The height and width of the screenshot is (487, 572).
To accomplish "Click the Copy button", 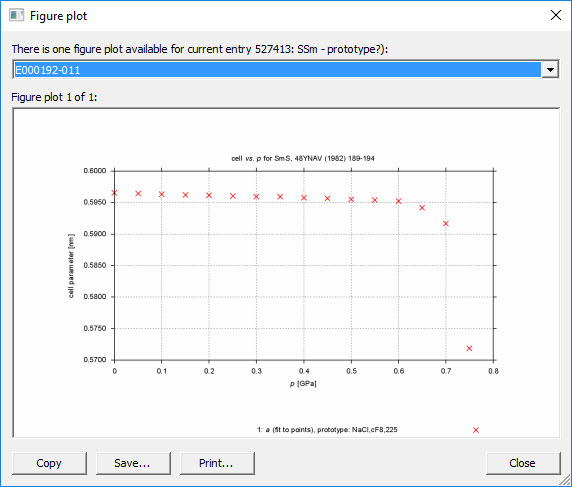I will (49, 463).
